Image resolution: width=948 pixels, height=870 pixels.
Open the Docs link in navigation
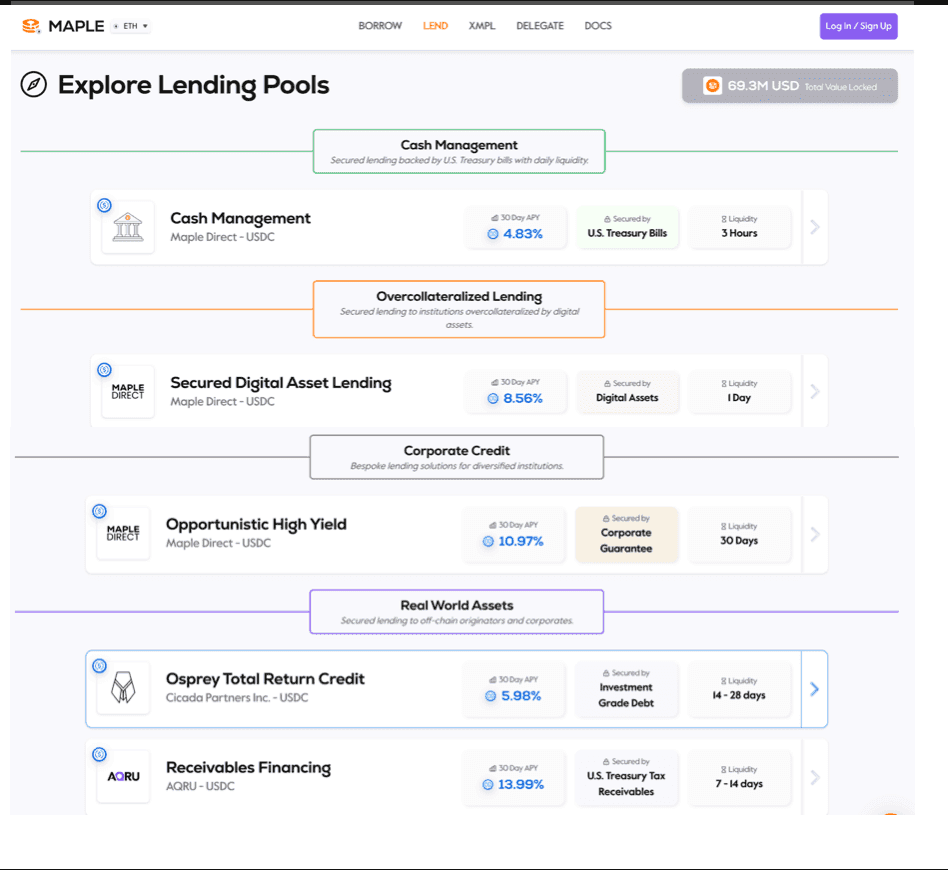pyautogui.click(x=598, y=26)
